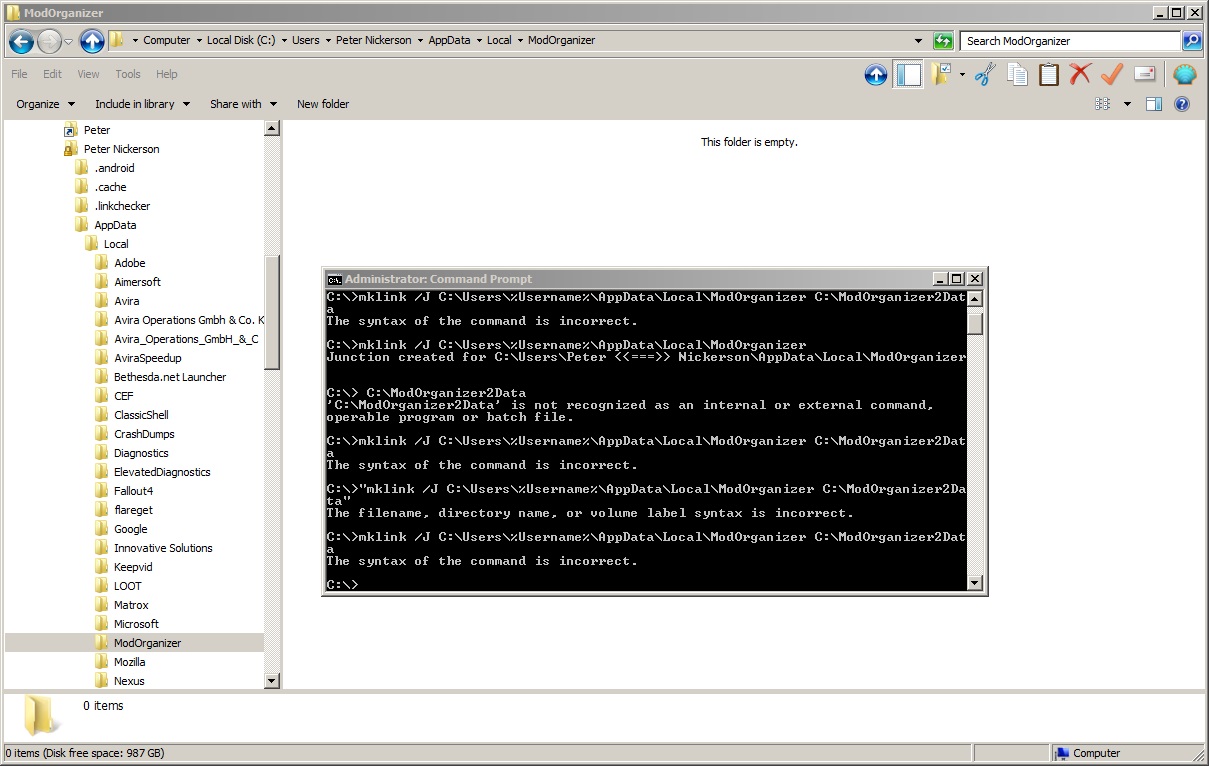This screenshot has width=1209, height=766.
Task: Open the view options dropdown arrow
Action: [1127, 104]
